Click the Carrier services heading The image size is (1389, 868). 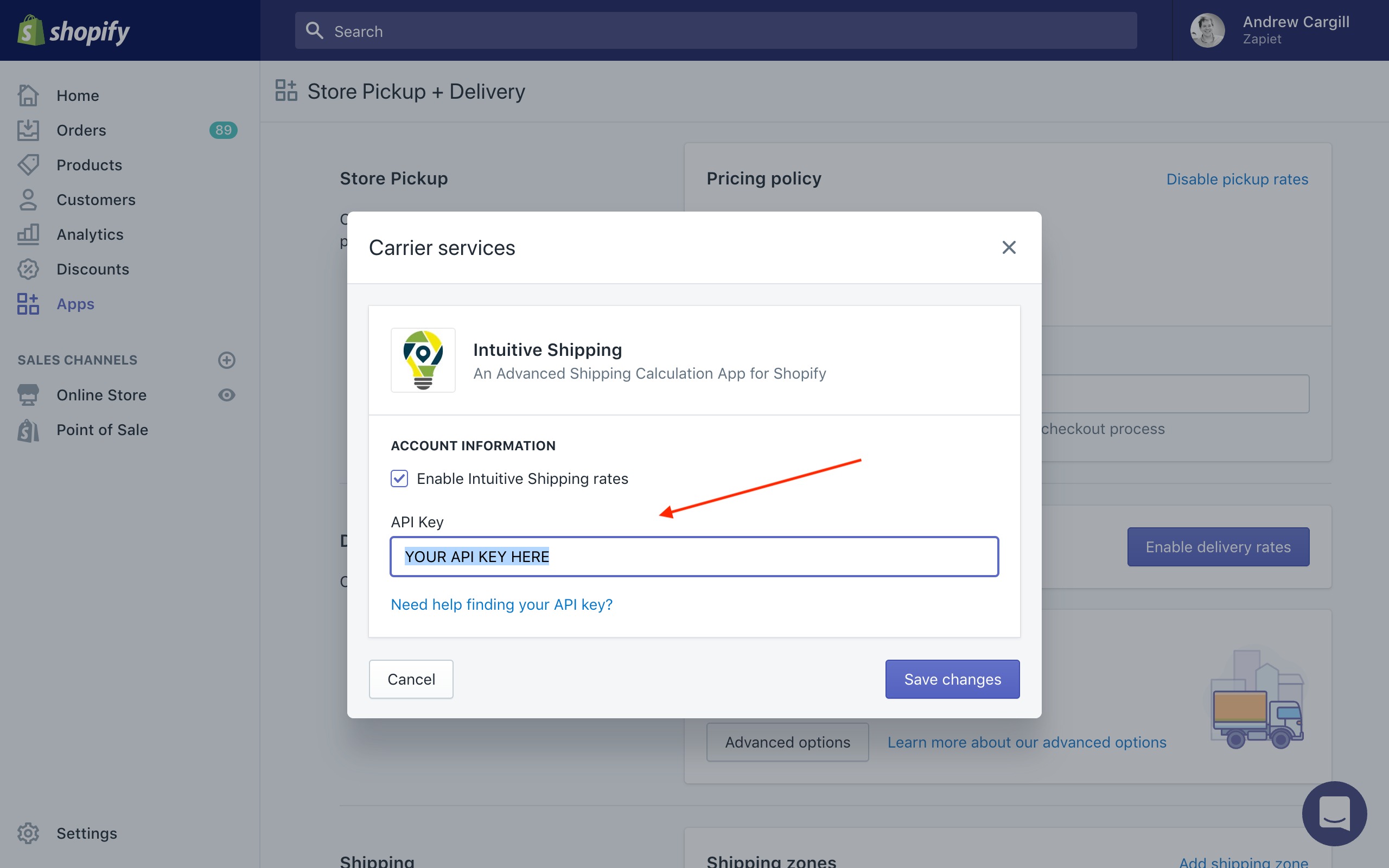[x=442, y=247]
